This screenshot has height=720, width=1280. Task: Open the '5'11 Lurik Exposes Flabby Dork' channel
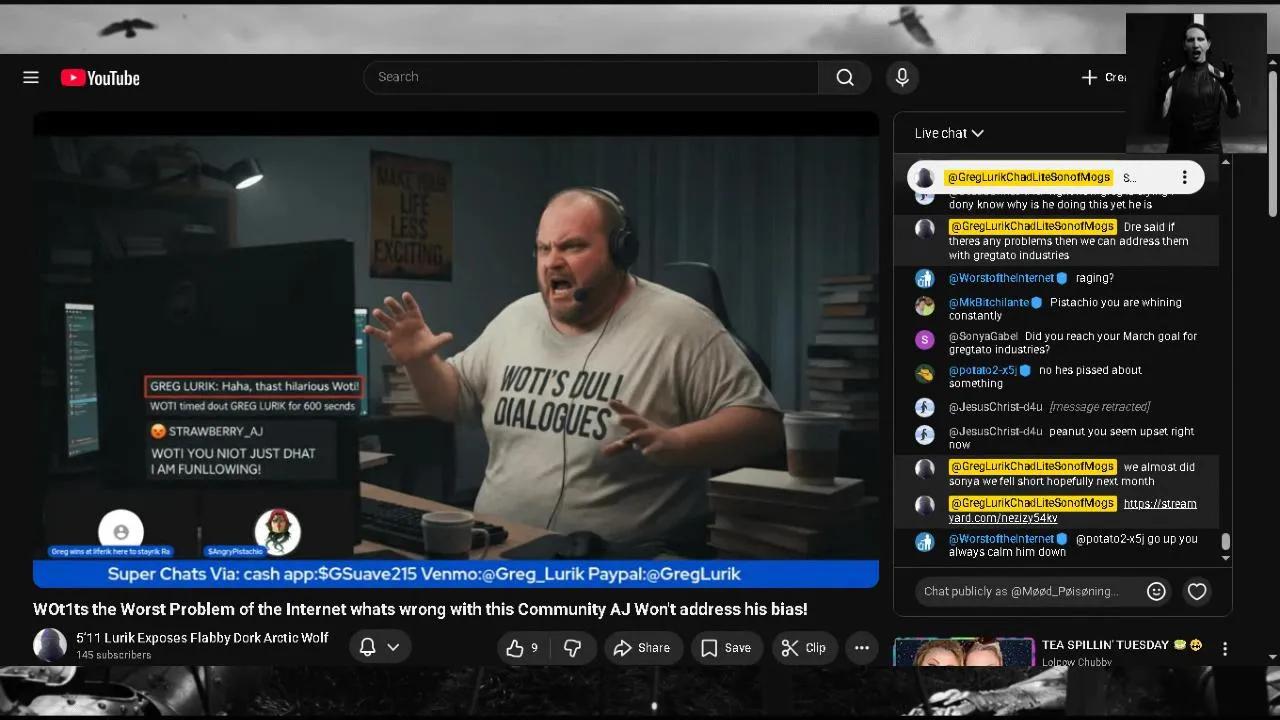point(202,638)
